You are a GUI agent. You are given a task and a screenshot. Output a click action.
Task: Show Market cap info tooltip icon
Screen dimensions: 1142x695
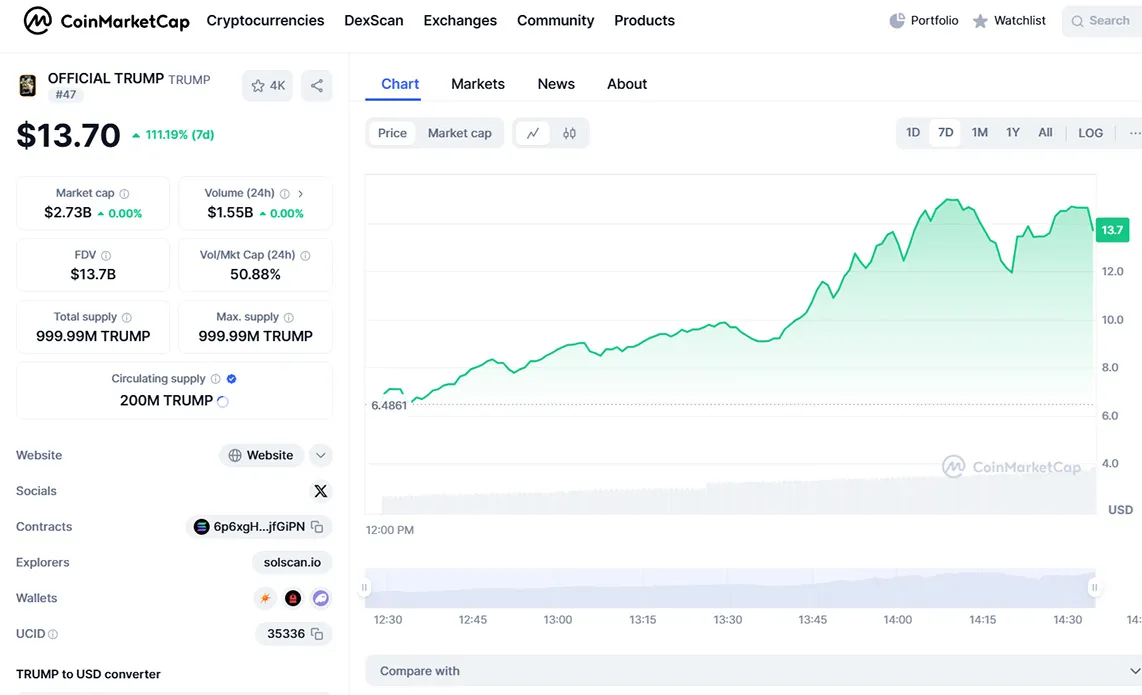(x=125, y=194)
